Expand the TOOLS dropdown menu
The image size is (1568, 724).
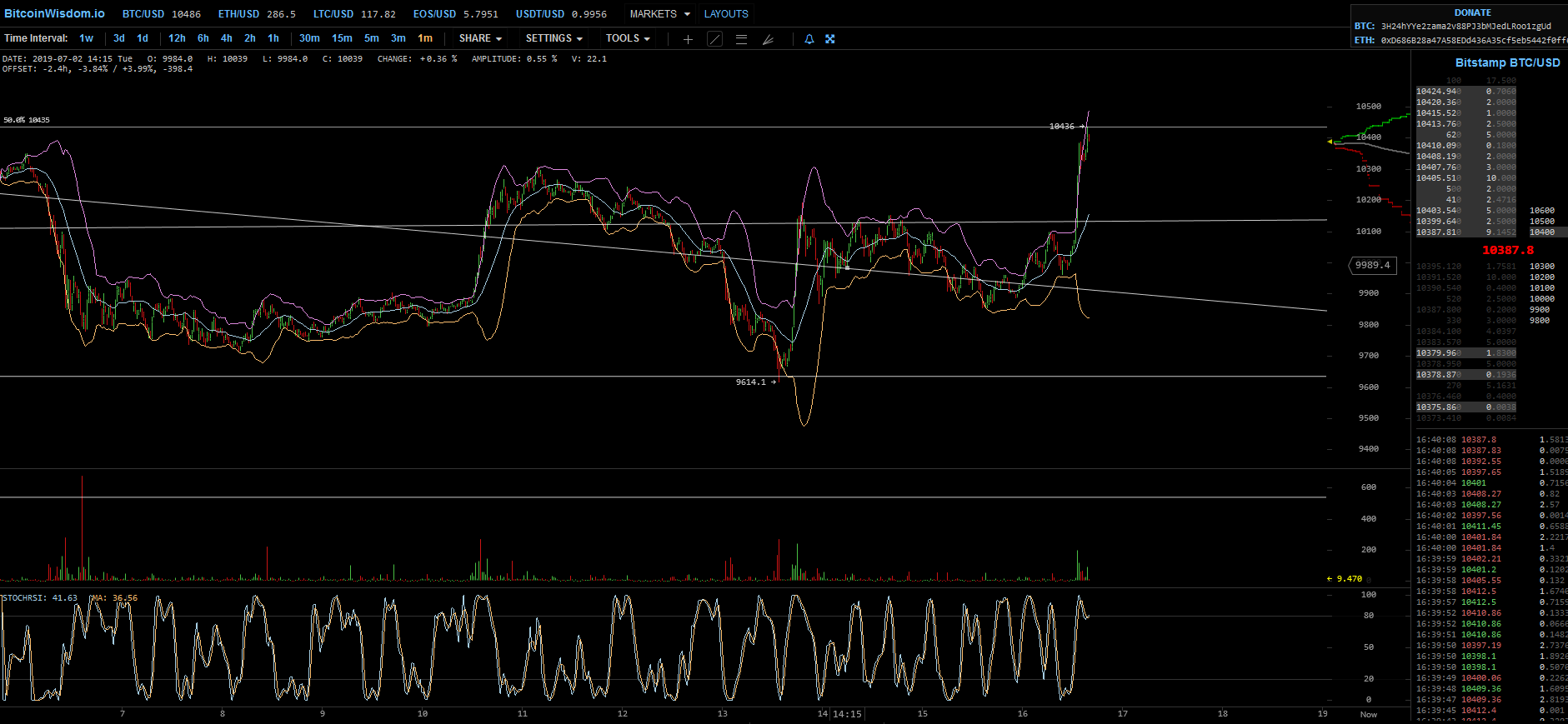pos(628,38)
